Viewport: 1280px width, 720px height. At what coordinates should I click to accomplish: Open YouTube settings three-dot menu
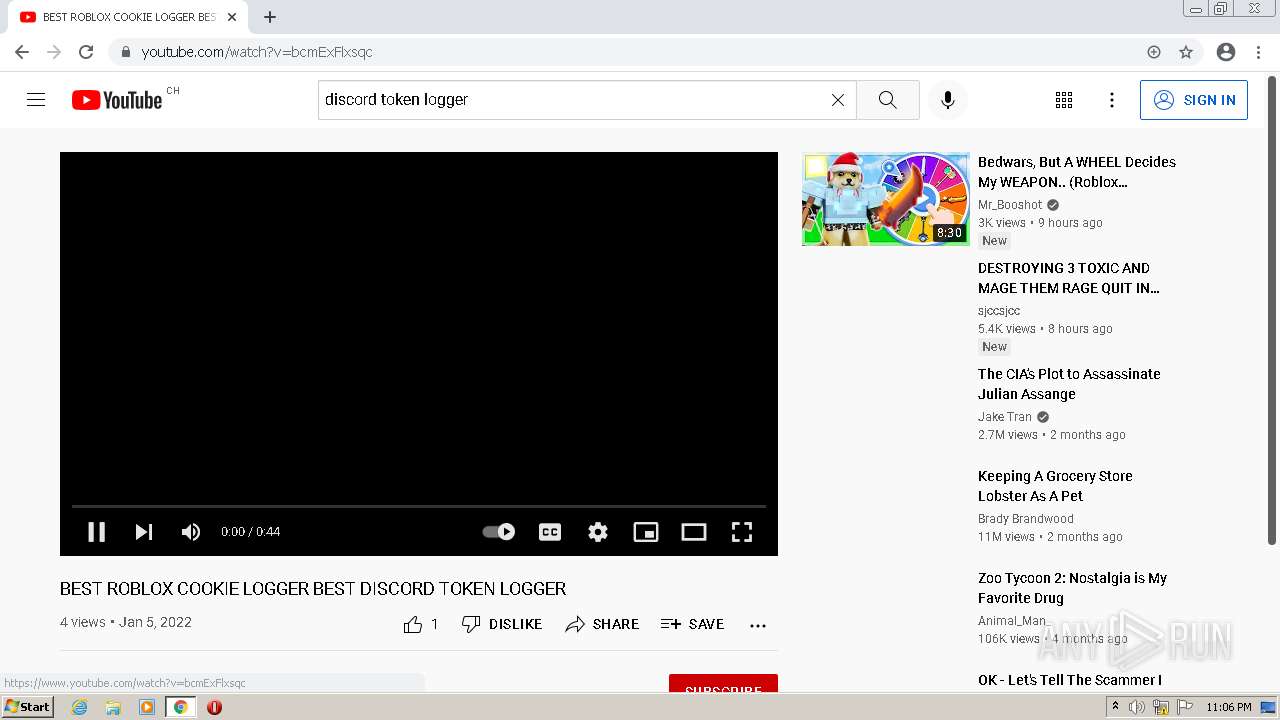(x=1112, y=100)
